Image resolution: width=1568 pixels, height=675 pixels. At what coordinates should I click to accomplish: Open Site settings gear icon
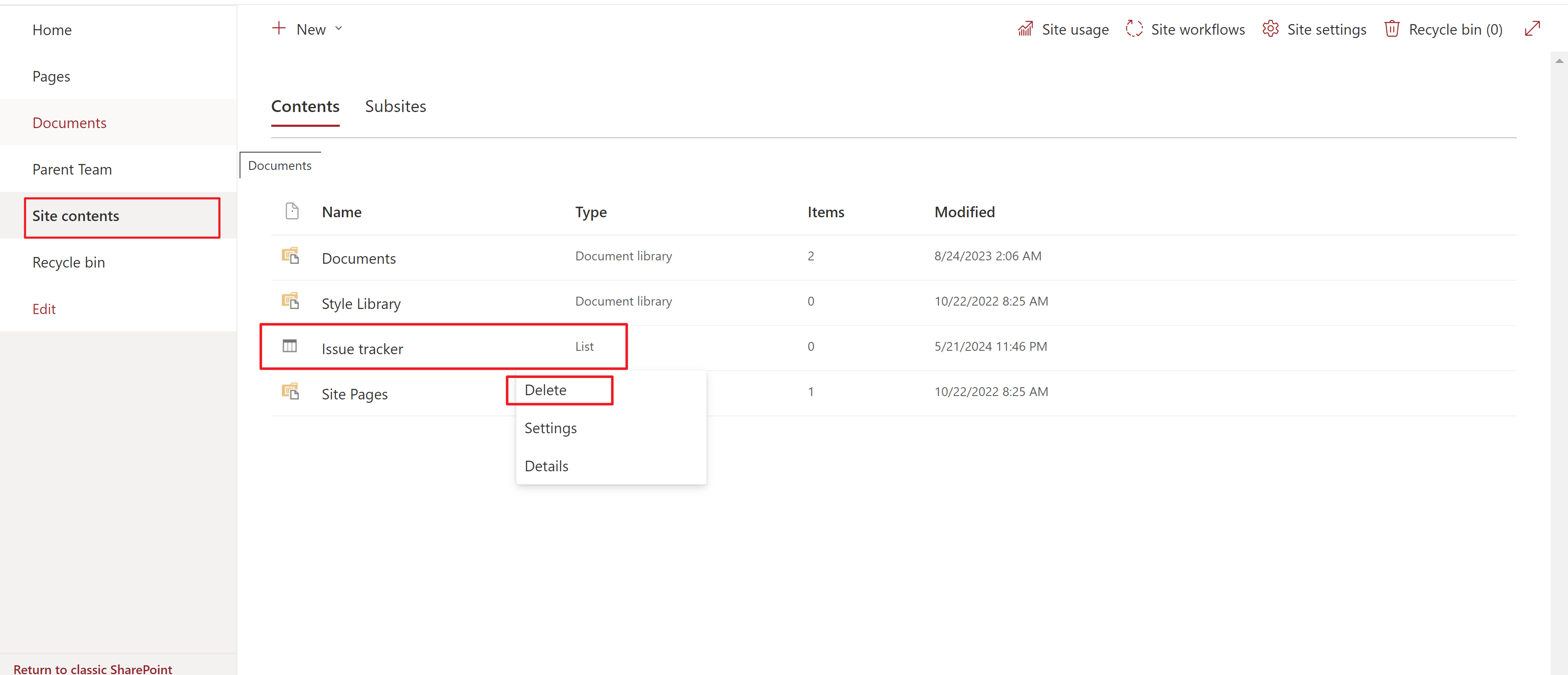pyautogui.click(x=1271, y=29)
